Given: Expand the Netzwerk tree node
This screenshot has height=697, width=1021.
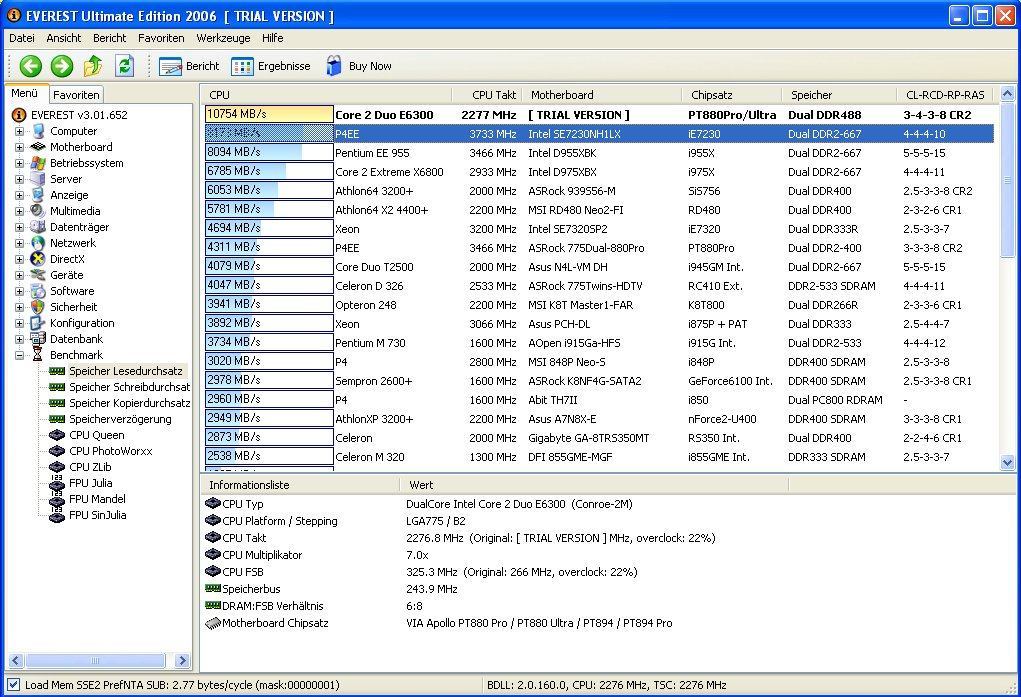Looking at the screenshot, I should [x=20, y=243].
